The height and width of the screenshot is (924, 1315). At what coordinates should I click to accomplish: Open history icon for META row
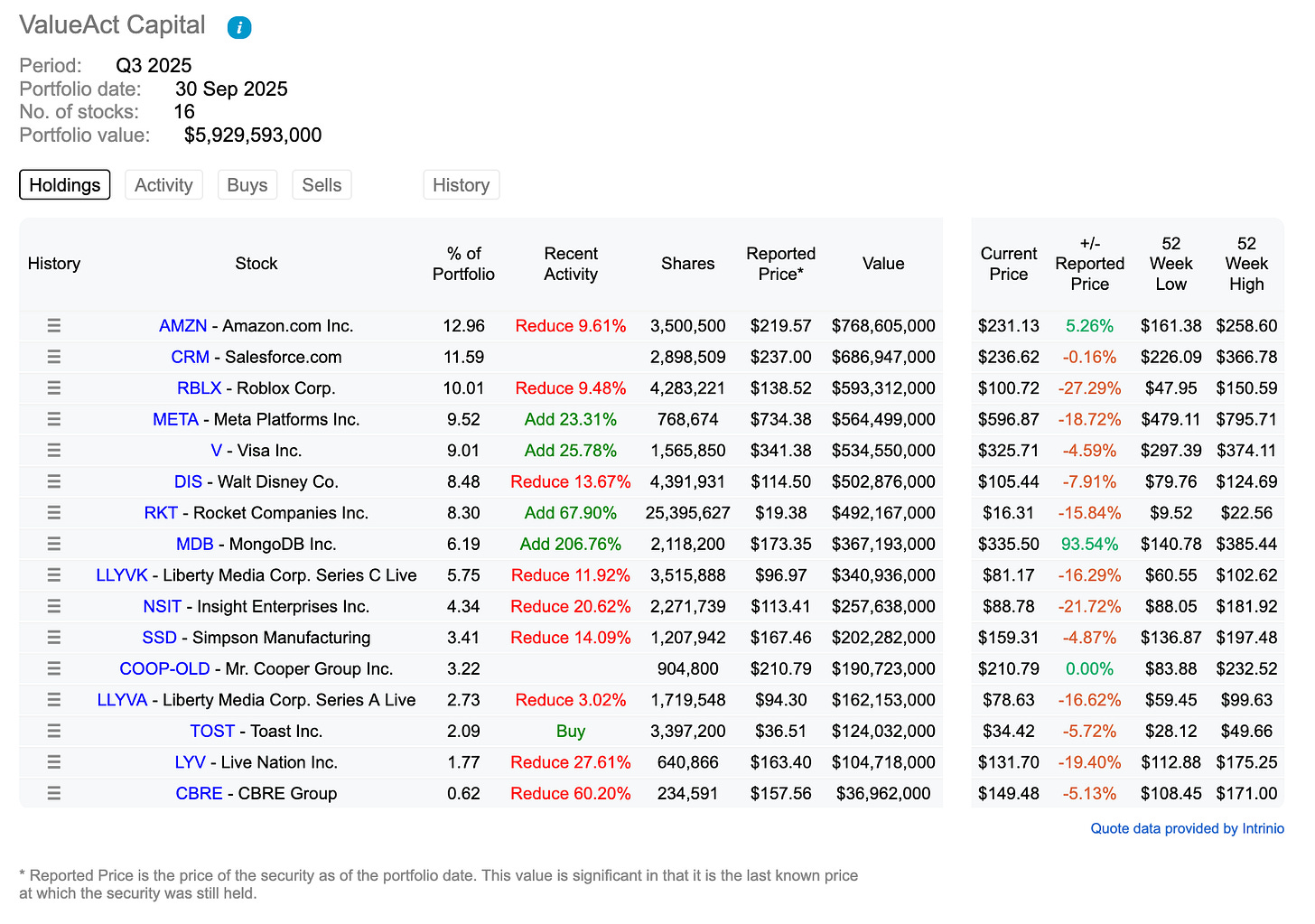pos(54,419)
